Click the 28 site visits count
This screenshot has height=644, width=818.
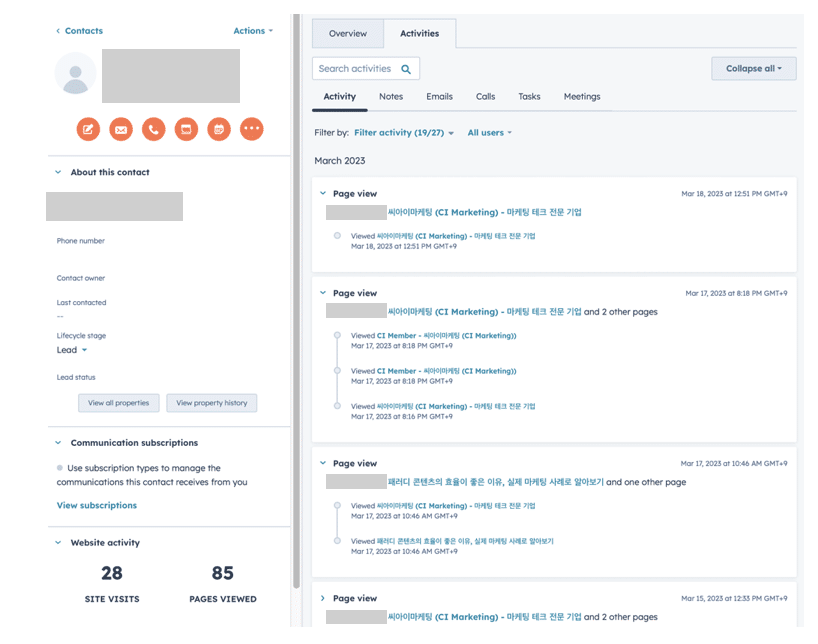pyautogui.click(x=112, y=573)
